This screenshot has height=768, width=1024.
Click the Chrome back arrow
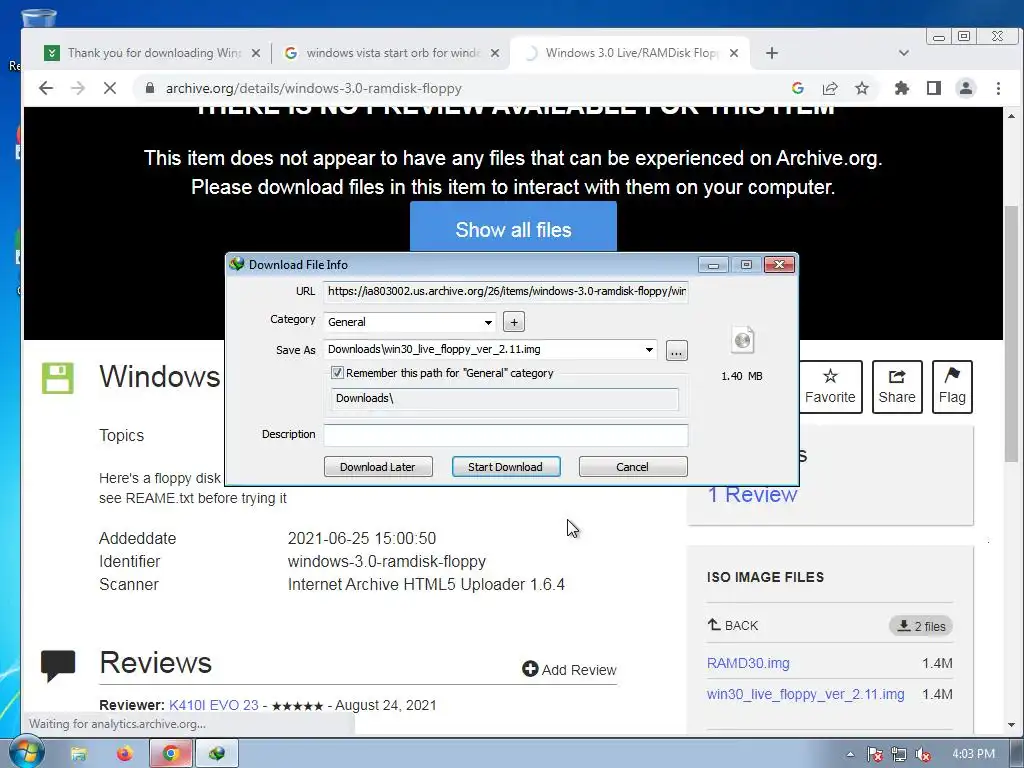click(x=46, y=88)
